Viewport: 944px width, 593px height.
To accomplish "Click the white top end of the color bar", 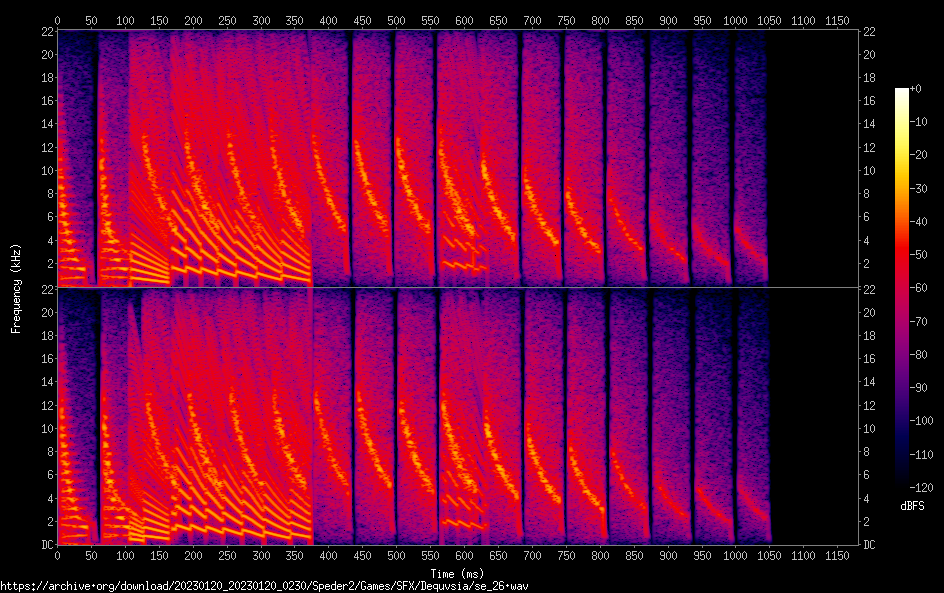I will coord(902,91).
